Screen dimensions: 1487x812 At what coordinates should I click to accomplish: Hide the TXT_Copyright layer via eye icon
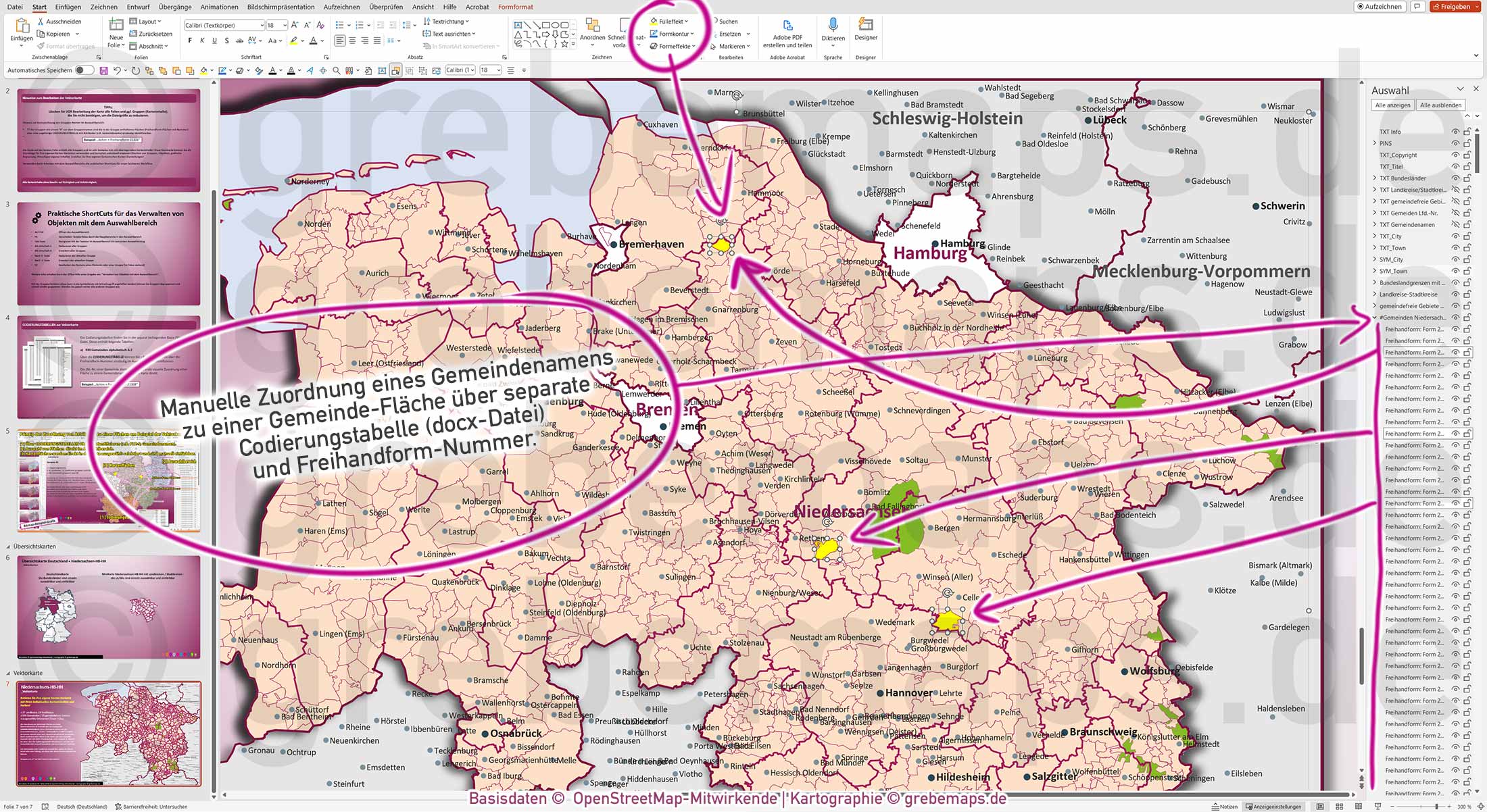(x=1456, y=155)
